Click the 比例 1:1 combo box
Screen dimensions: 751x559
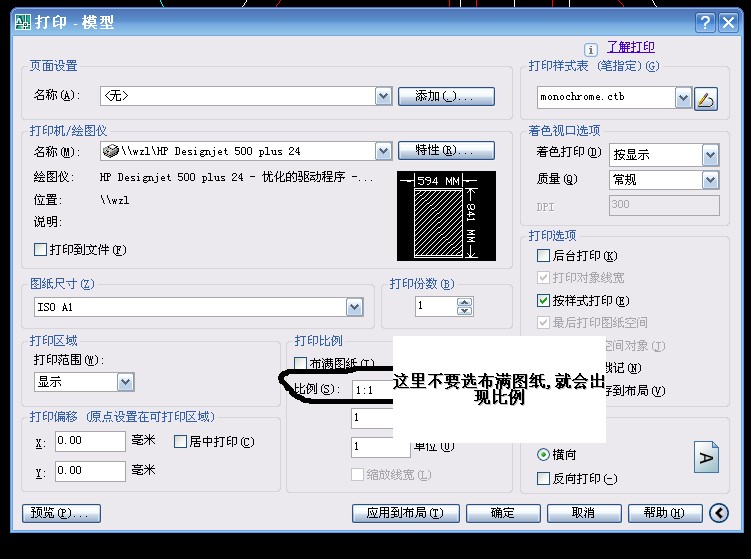373,390
